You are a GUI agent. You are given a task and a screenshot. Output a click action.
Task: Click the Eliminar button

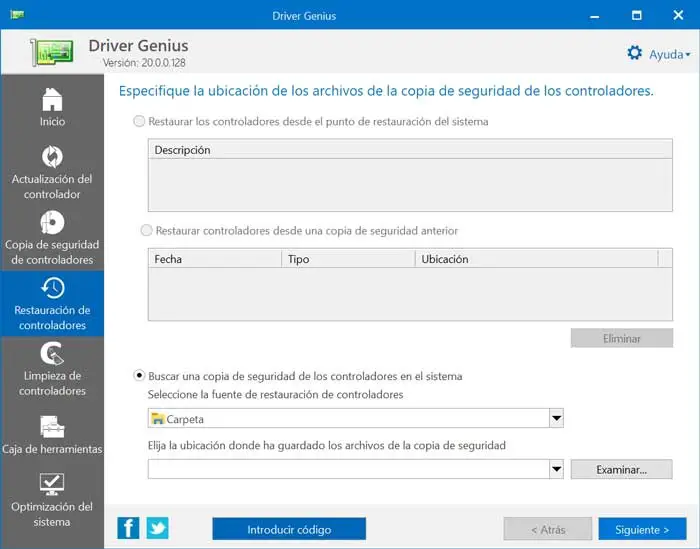pyautogui.click(x=622, y=338)
